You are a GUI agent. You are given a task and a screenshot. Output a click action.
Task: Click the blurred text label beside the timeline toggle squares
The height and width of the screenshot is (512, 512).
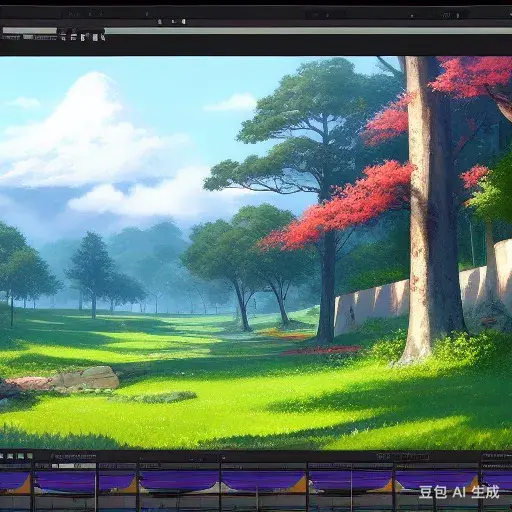coord(74,456)
